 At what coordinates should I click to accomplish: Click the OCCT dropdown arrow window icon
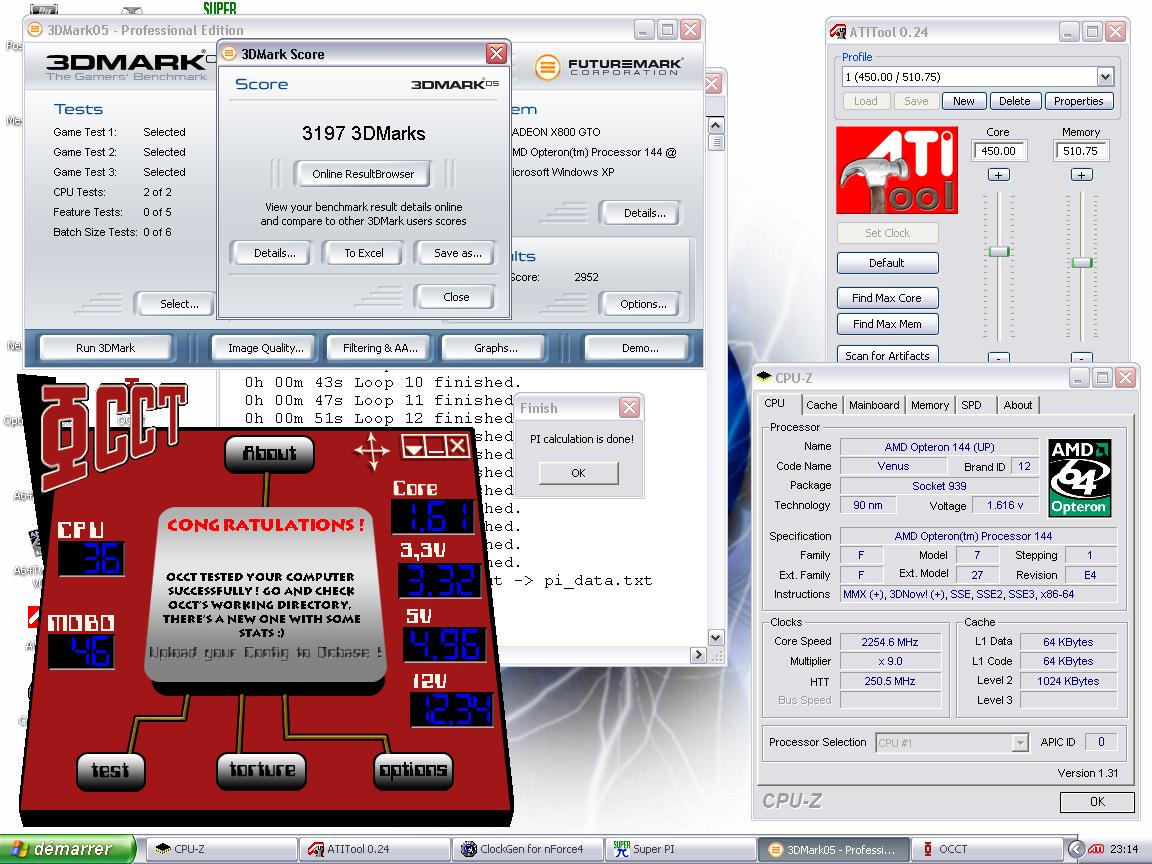coord(413,446)
